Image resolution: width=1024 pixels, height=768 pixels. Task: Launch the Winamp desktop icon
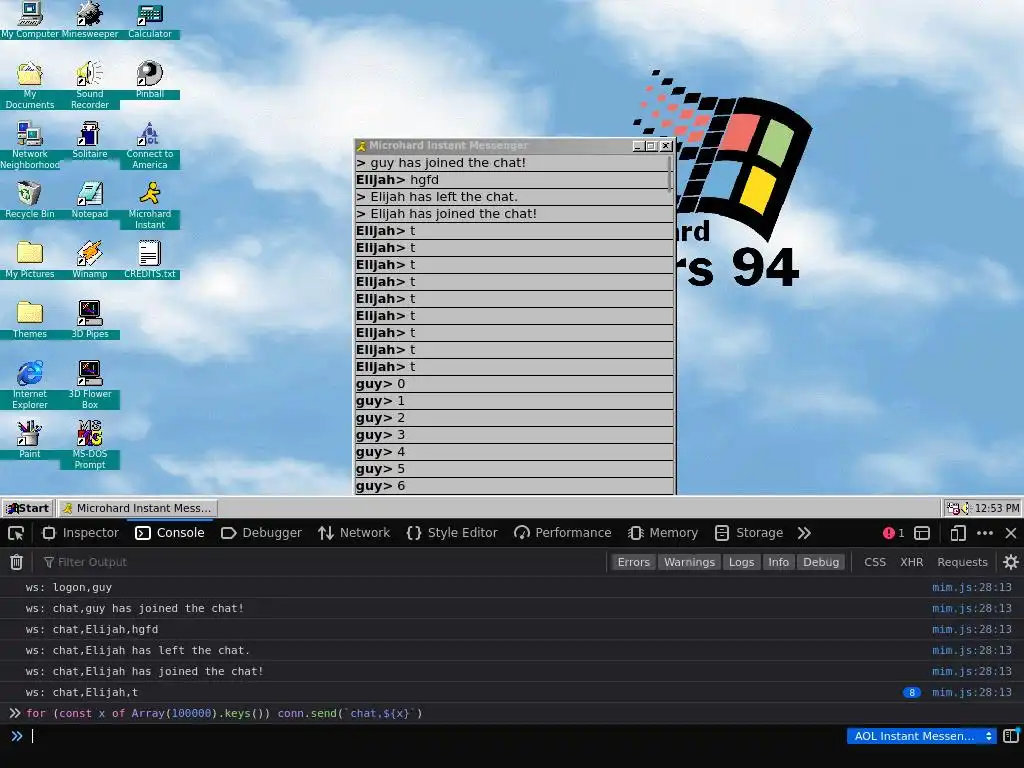tap(89, 260)
